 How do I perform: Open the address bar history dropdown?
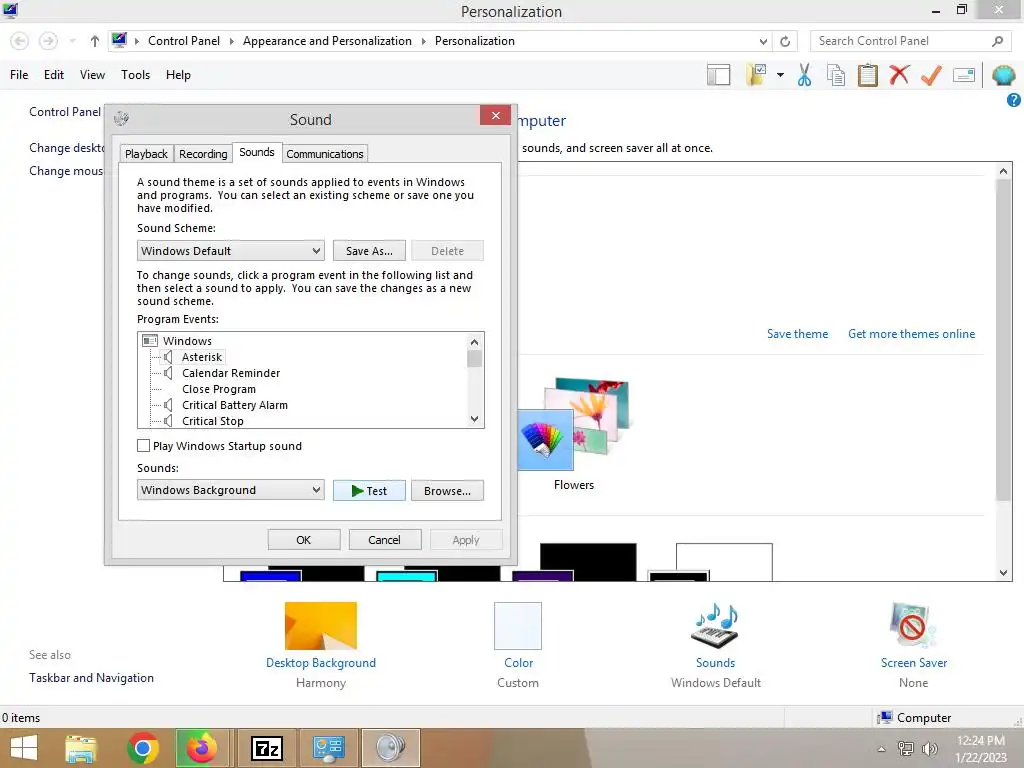click(x=763, y=41)
